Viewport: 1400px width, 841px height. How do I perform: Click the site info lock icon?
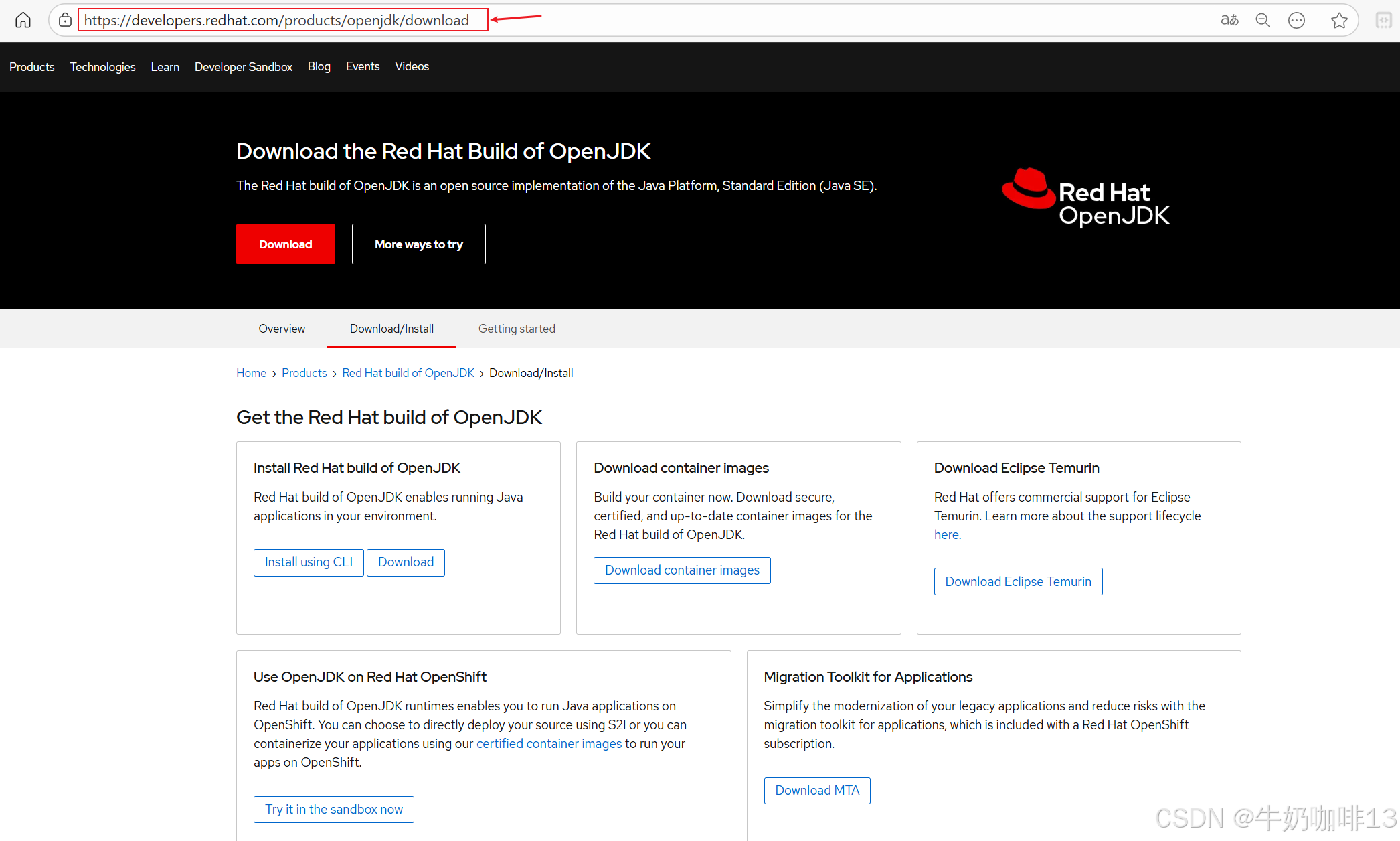pos(65,20)
